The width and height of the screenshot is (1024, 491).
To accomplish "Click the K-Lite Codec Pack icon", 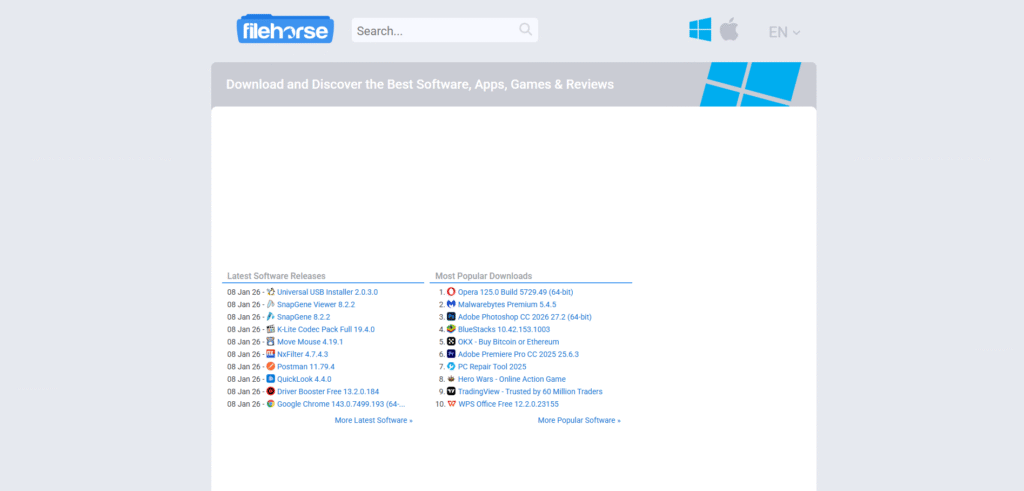I will click(270, 329).
